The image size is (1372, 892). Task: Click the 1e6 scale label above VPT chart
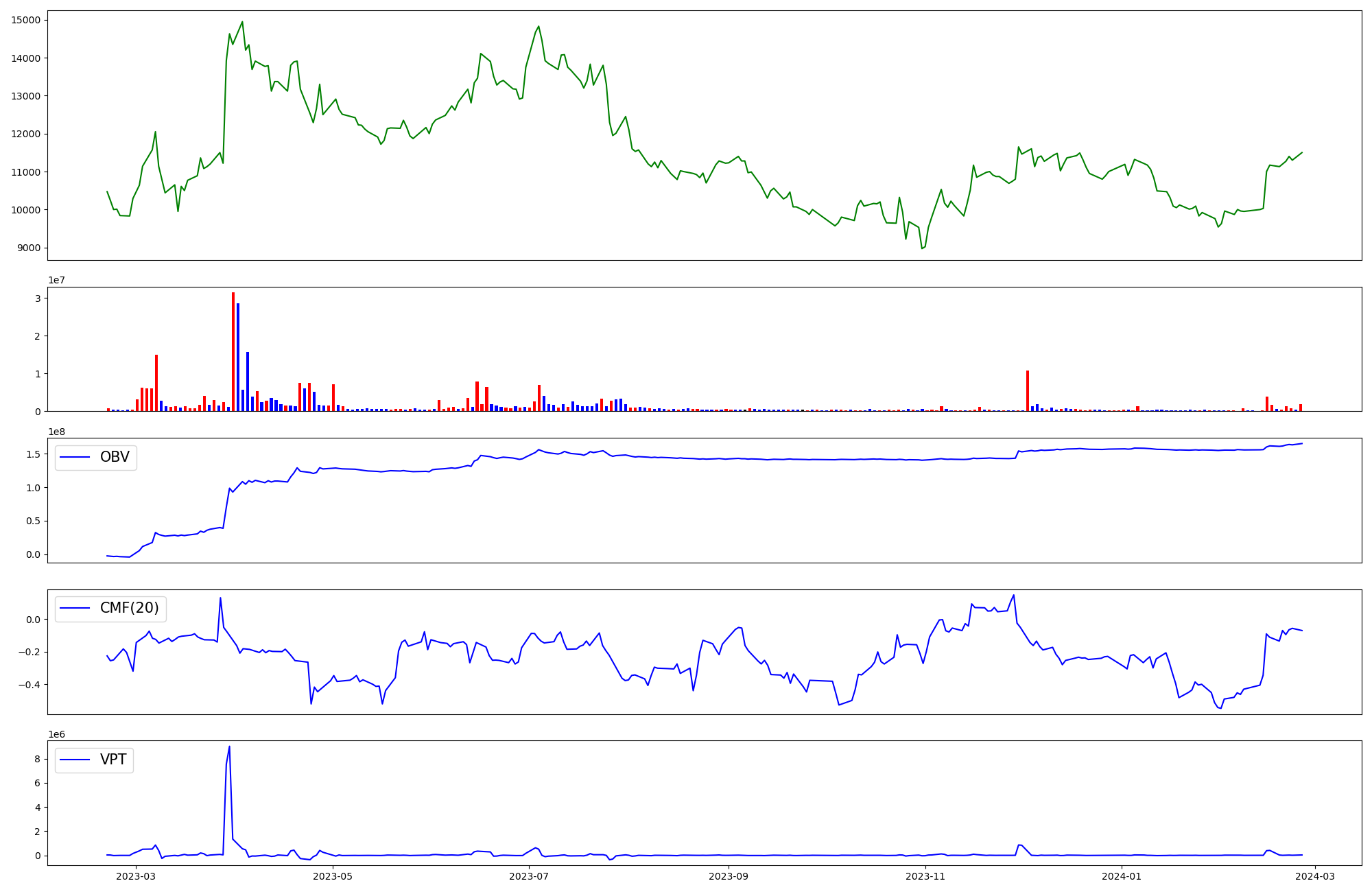click(x=56, y=734)
